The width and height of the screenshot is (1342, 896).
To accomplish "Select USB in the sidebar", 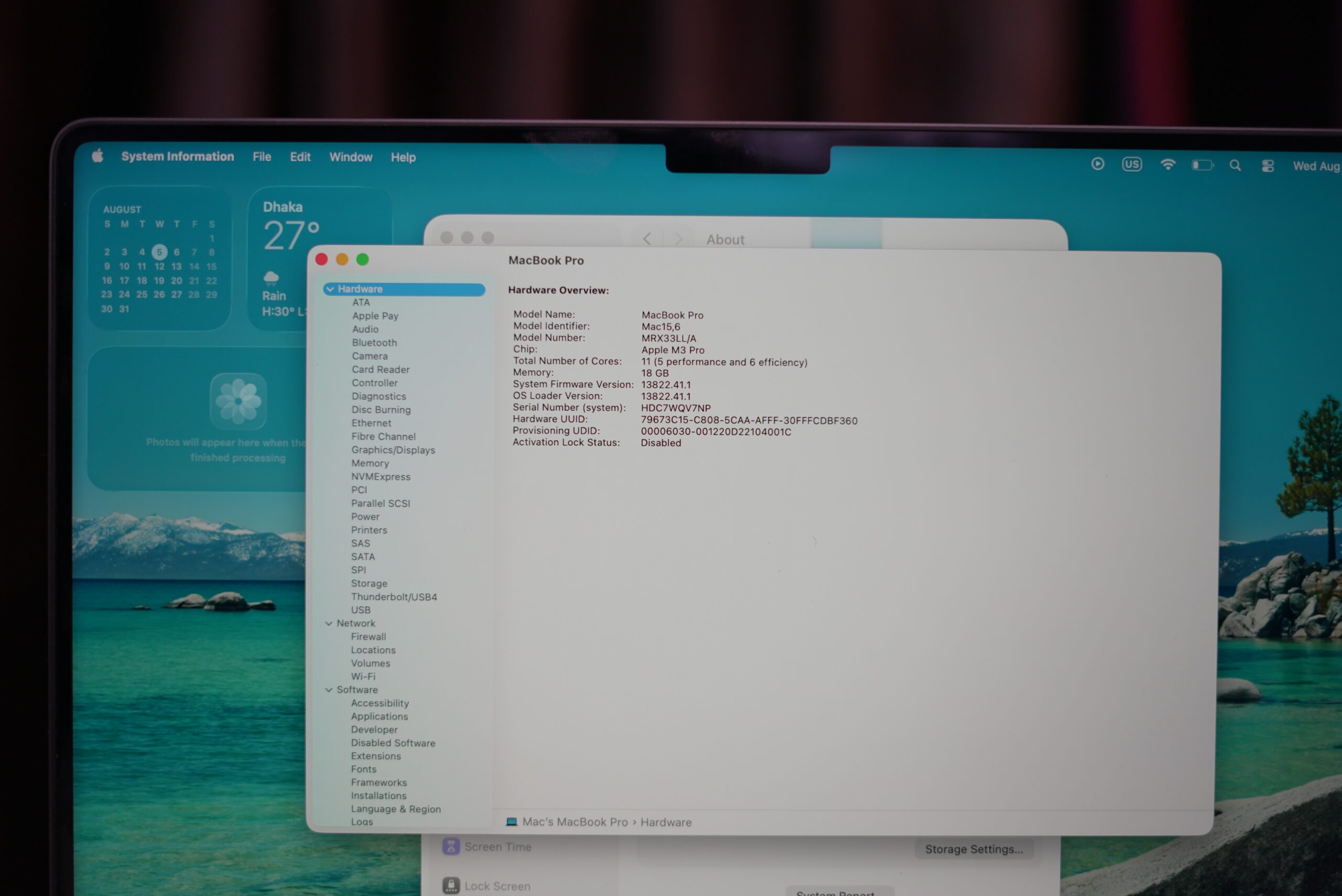I will tap(361, 610).
